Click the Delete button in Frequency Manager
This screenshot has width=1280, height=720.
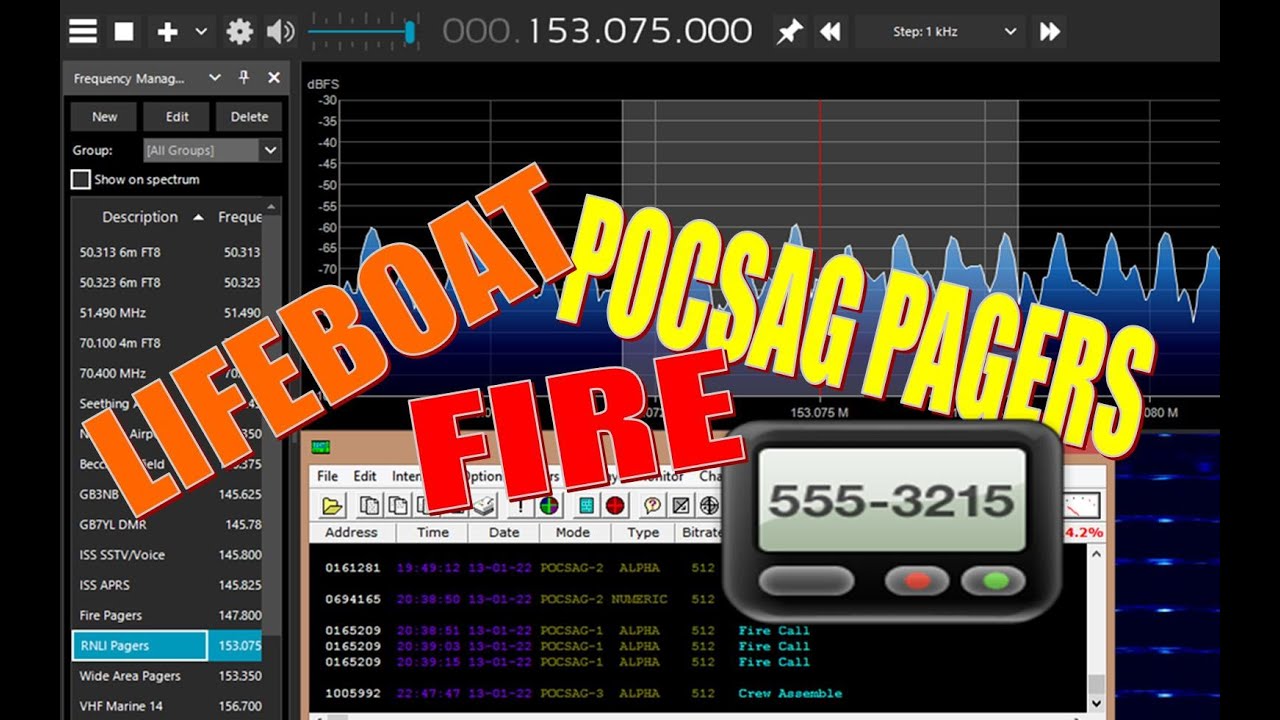point(249,117)
